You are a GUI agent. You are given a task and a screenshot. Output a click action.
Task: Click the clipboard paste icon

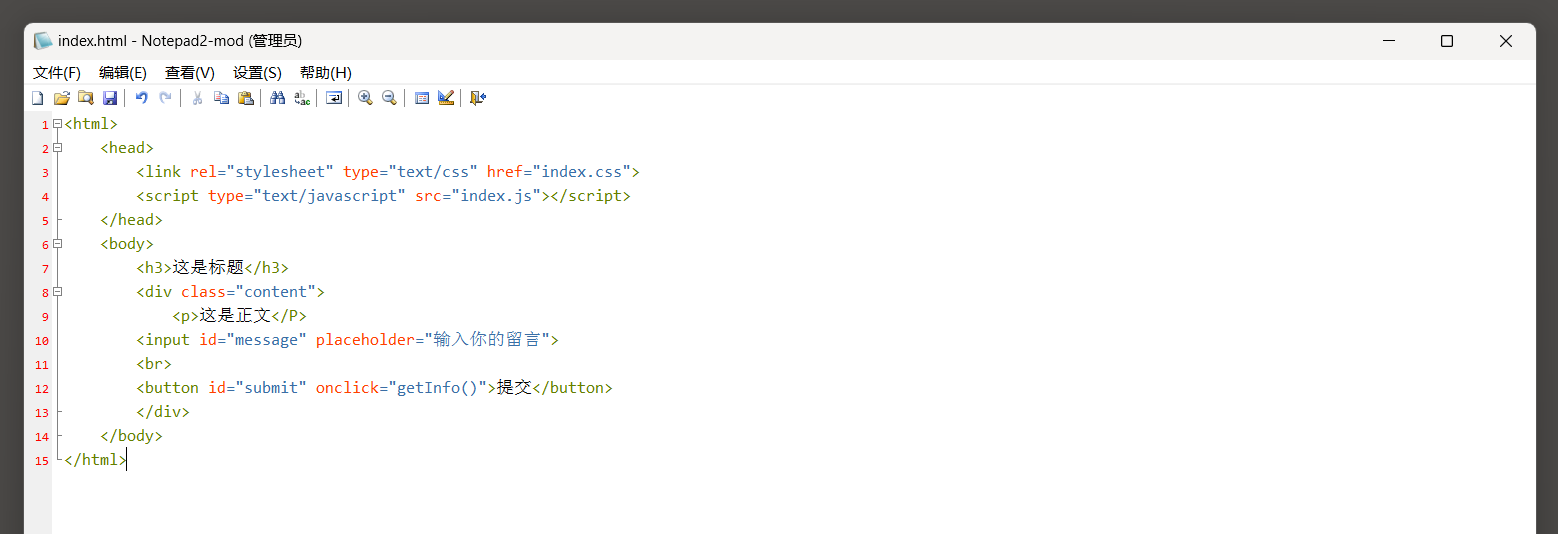pyautogui.click(x=246, y=98)
